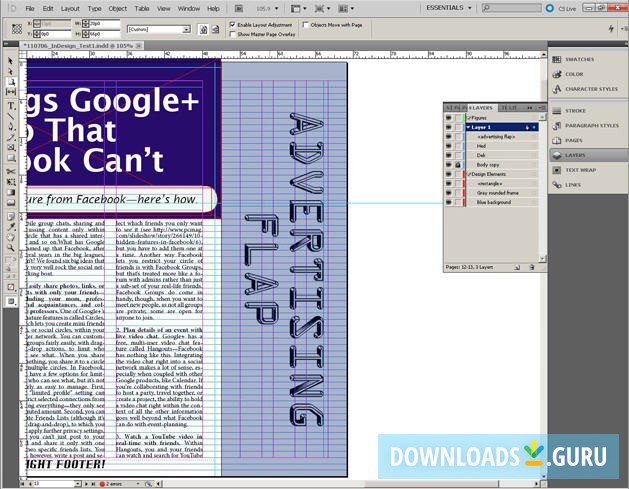This screenshot has height=489, width=629.
Task: Choose the Line tool
Action: pyautogui.click(x=11, y=116)
